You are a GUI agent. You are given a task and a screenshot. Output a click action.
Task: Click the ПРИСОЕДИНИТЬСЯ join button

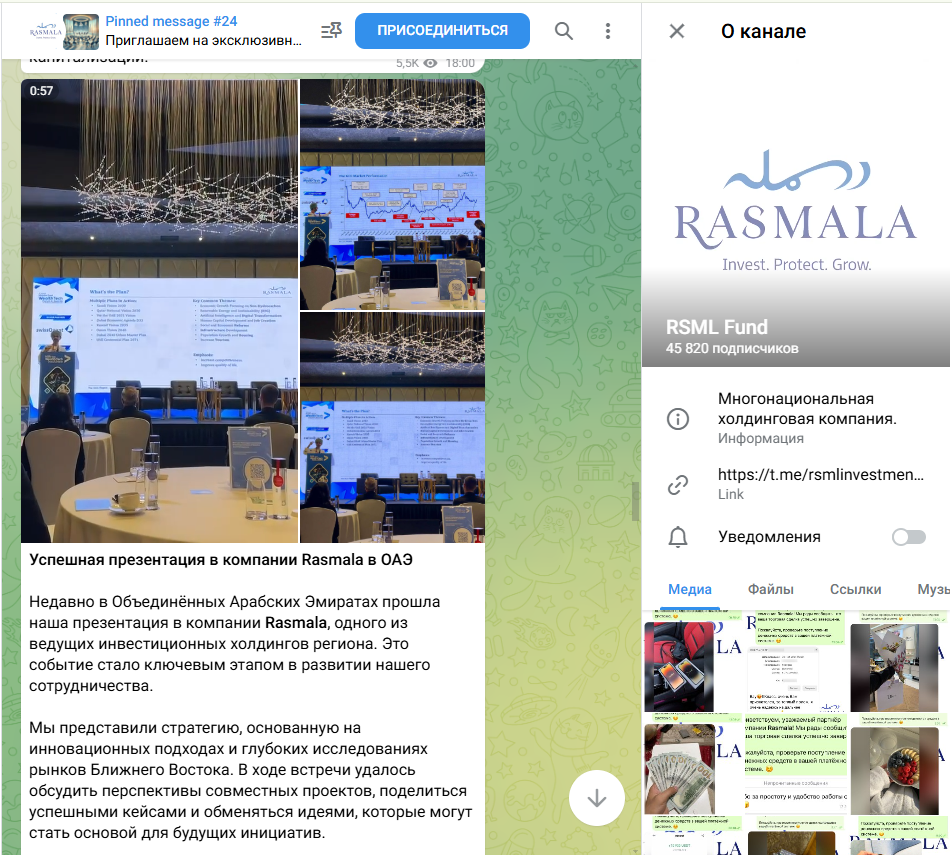(x=442, y=30)
